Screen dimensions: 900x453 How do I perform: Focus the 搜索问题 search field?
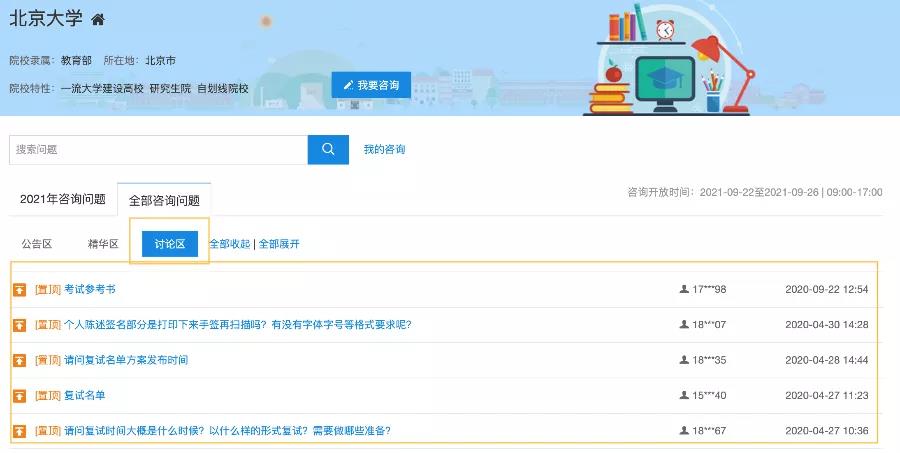point(158,149)
